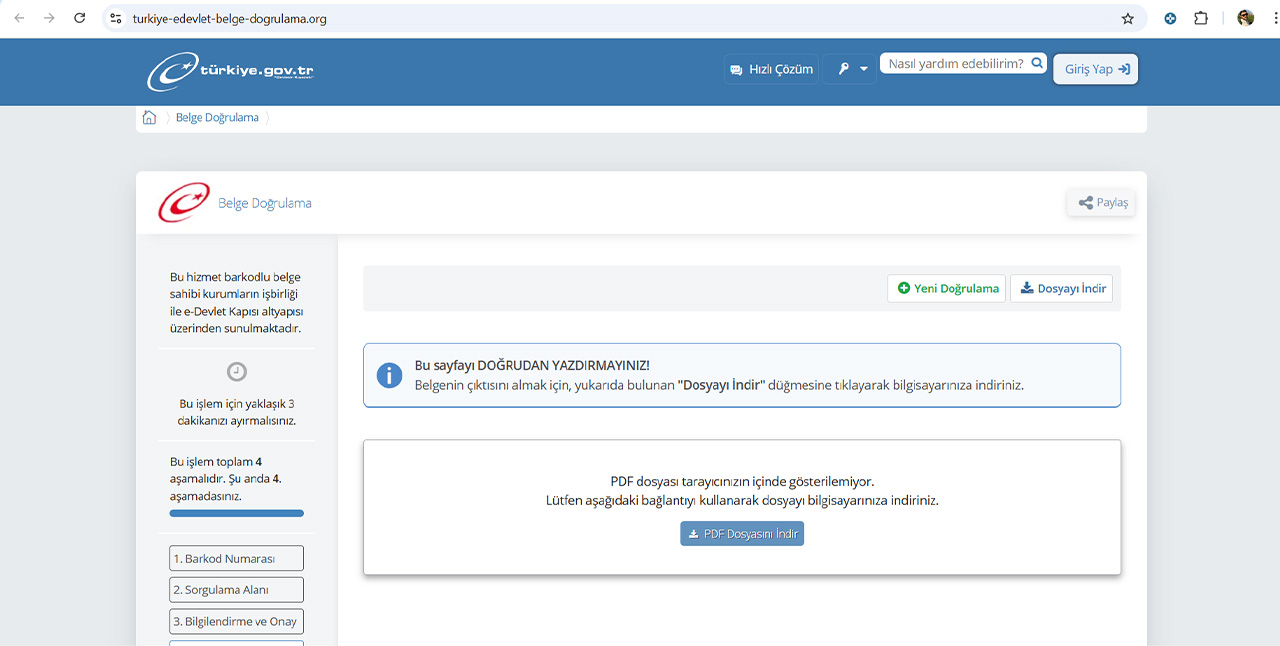This screenshot has width=1280, height=646.
Task: Click the "Nasıl yardım edebilirim?" search field
Action: 955,62
